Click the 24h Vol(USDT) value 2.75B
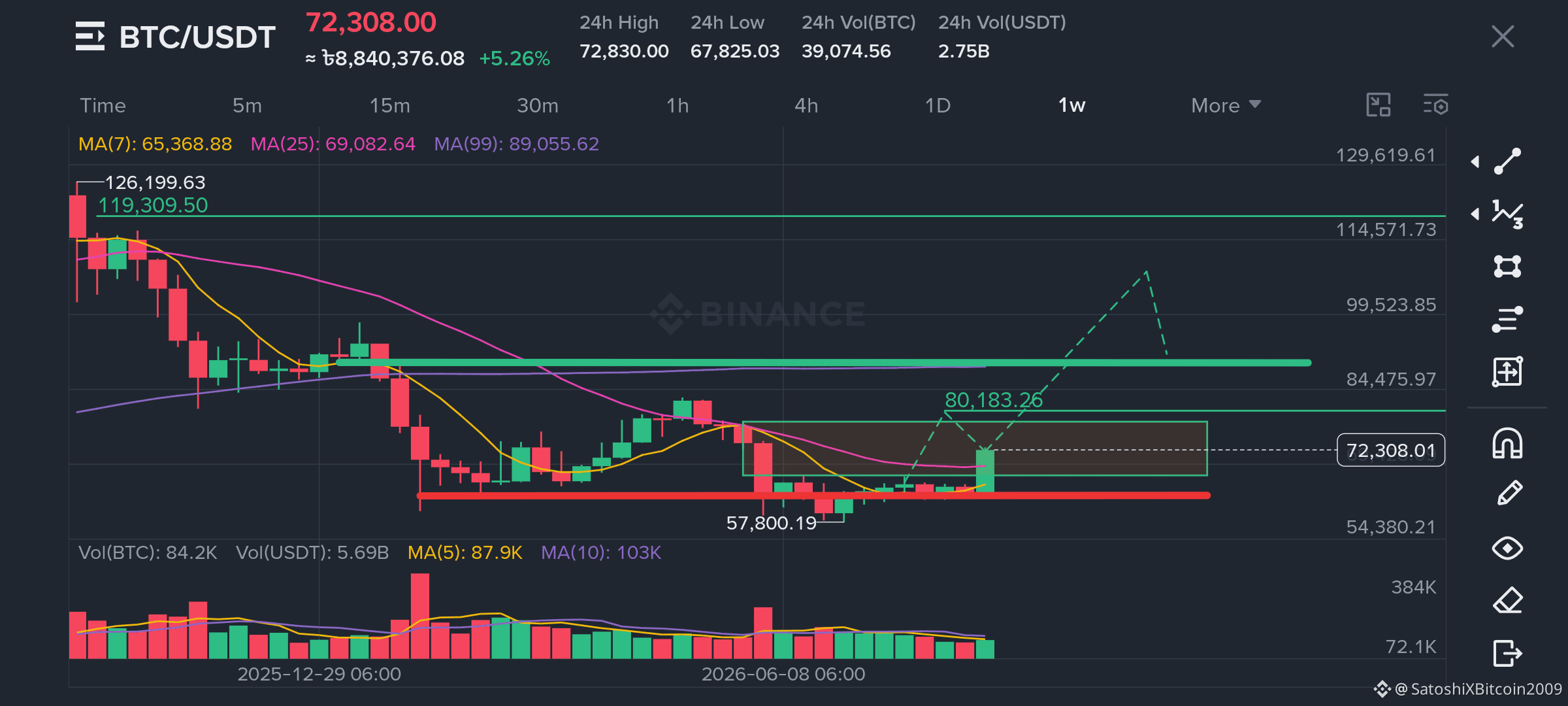The image size is (1568, 706). (x=964, y=51)
